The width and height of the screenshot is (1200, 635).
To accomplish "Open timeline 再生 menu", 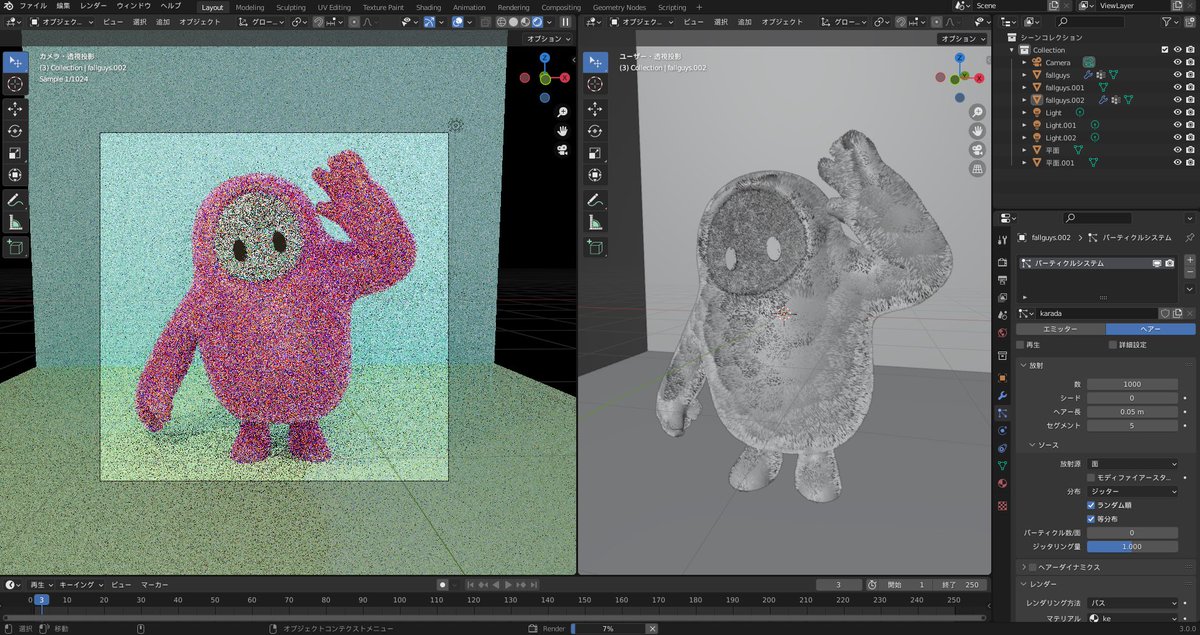I will (41, 584).
